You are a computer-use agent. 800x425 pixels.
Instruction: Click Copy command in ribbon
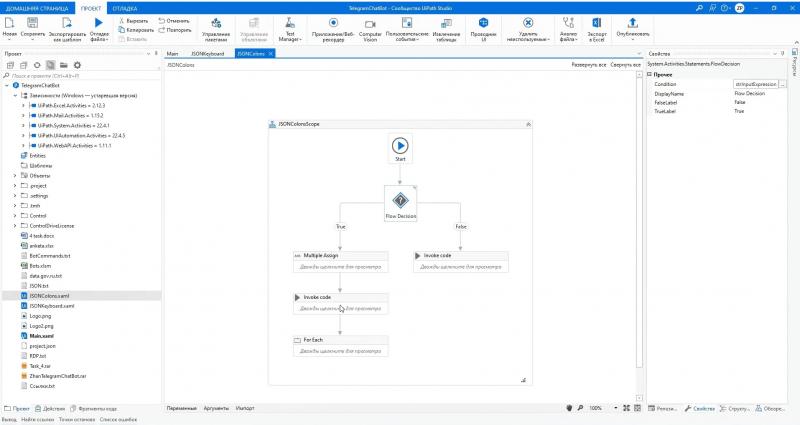(136, 30)
